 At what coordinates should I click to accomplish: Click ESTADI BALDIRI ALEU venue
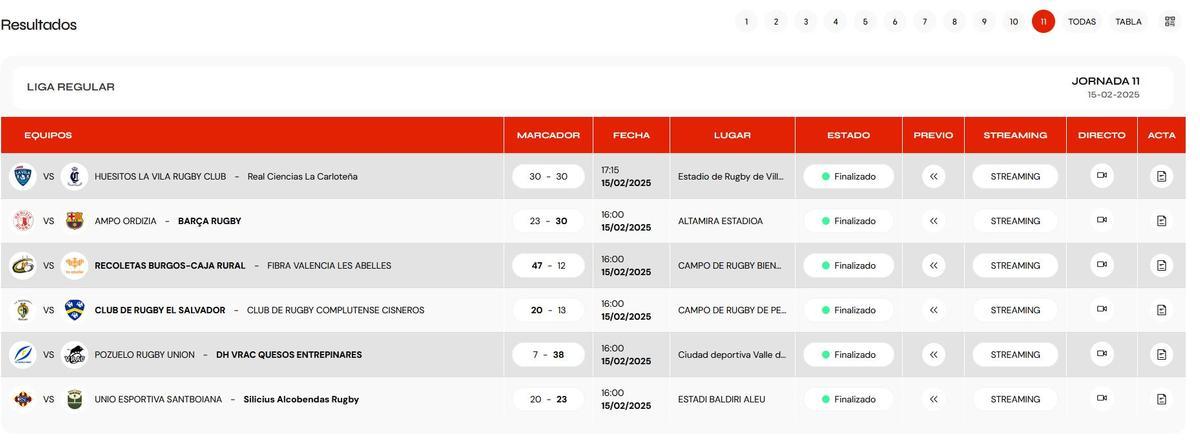pyautogui.click(x=722, y=399)
